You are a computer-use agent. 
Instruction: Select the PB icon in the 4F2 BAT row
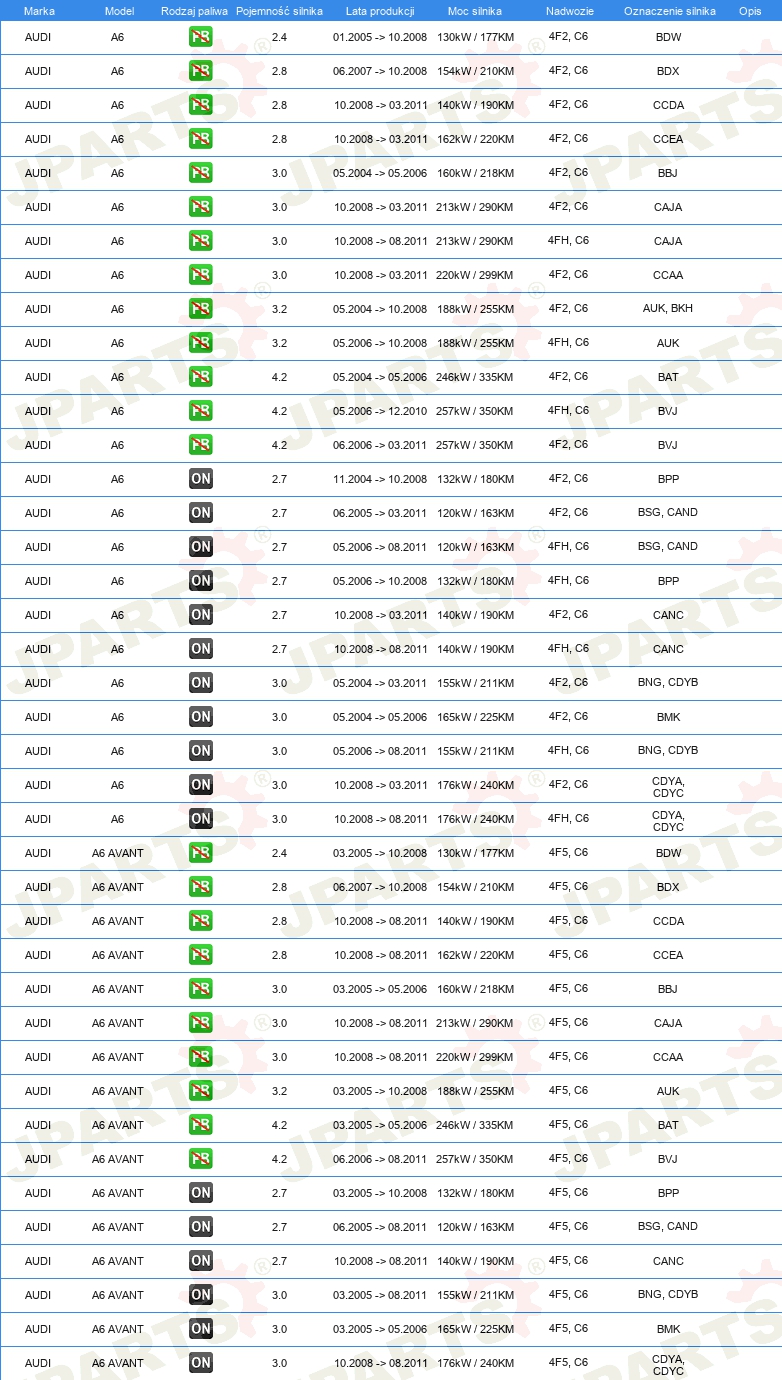pyautogui.click(x=201, y=378)
